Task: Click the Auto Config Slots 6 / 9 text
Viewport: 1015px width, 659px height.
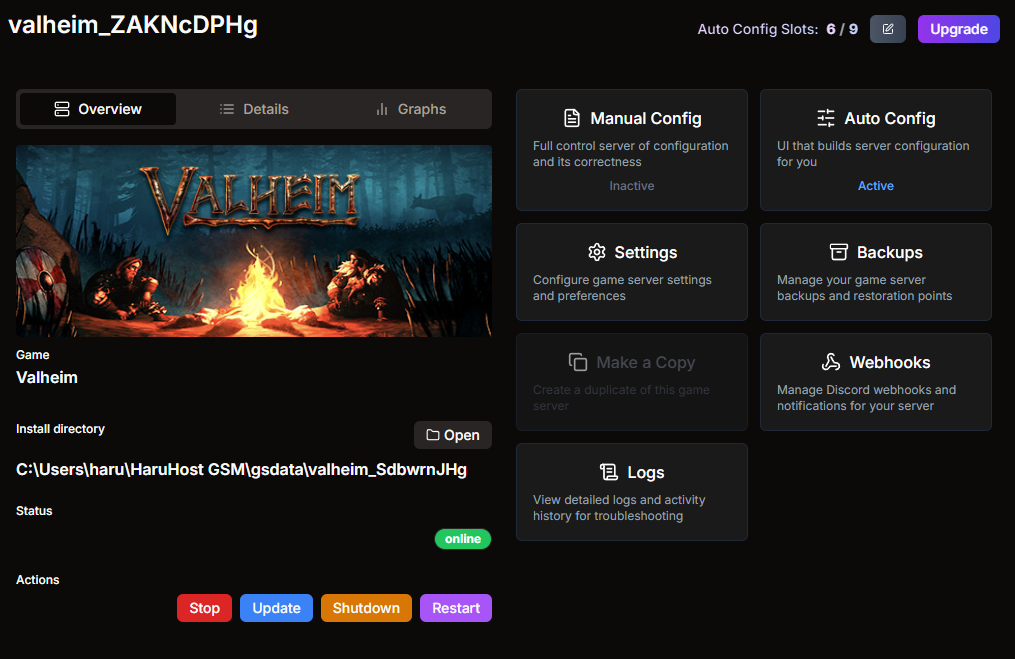Action: (x=777, y=29)
